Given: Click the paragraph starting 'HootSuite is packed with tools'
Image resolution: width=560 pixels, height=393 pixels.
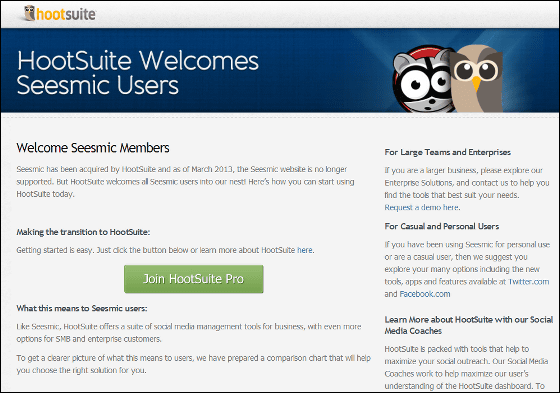Looking at the screenshot, I should [x=466, y=367].
